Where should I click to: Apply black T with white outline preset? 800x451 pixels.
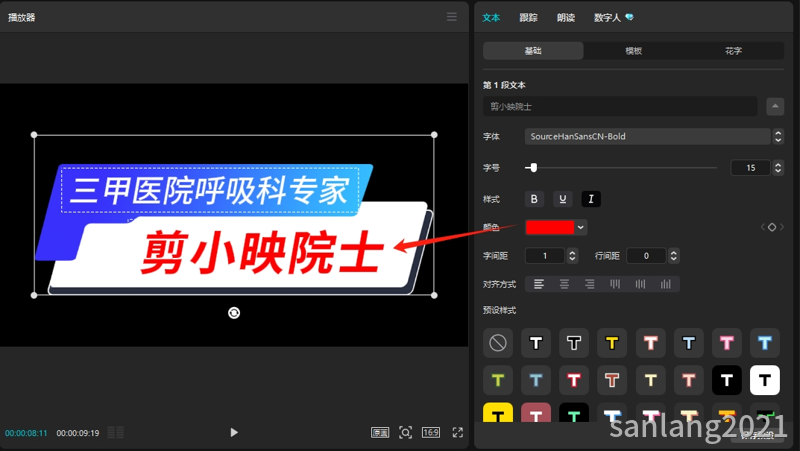(x=574, y=343)
